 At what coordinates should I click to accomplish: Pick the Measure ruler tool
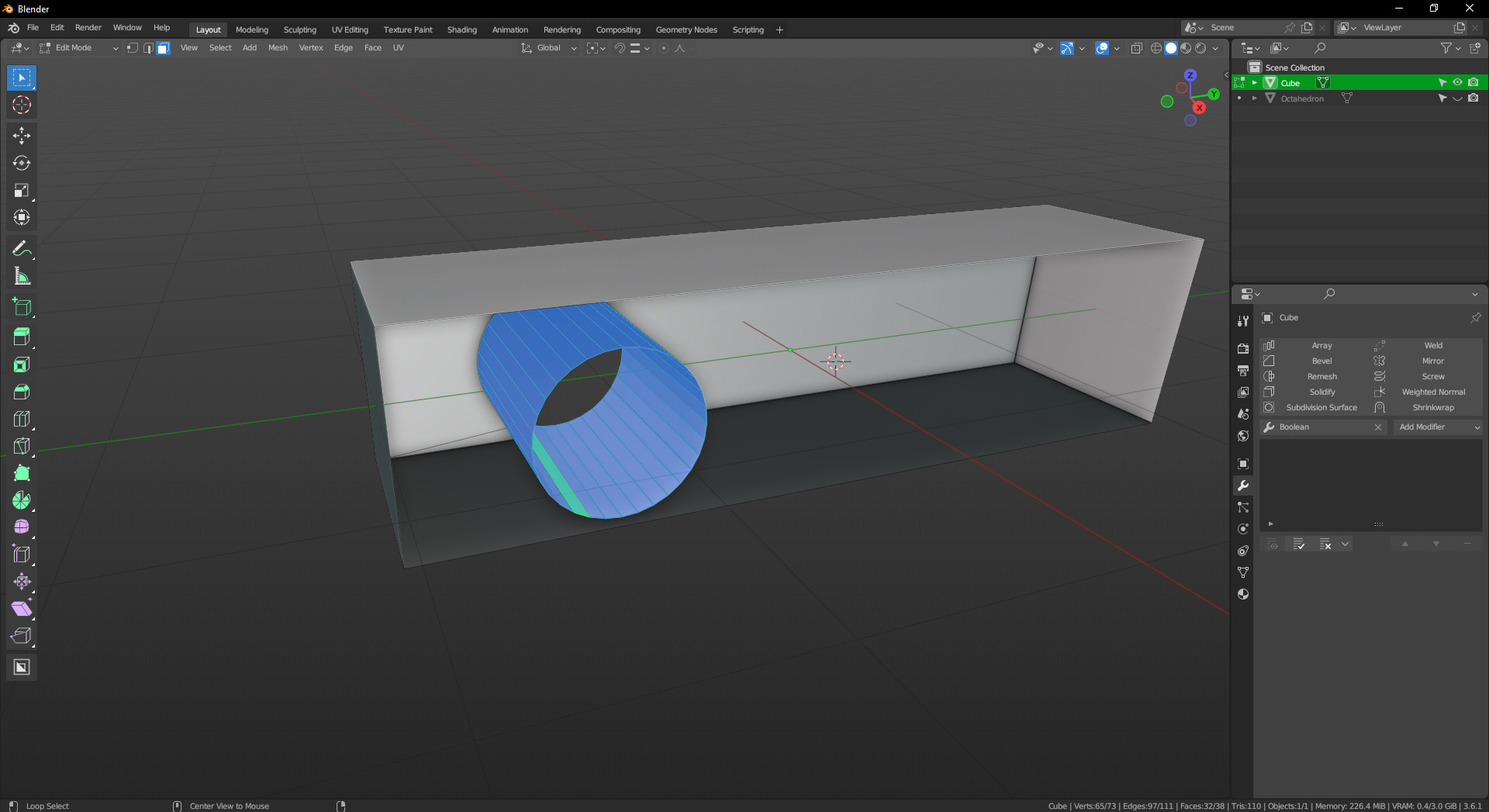[22, 276]
